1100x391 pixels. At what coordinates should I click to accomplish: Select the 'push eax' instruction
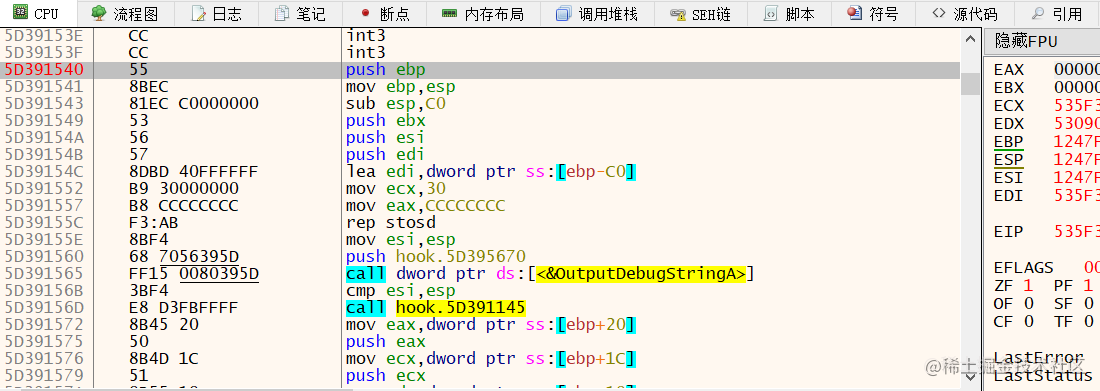(386, 341)
